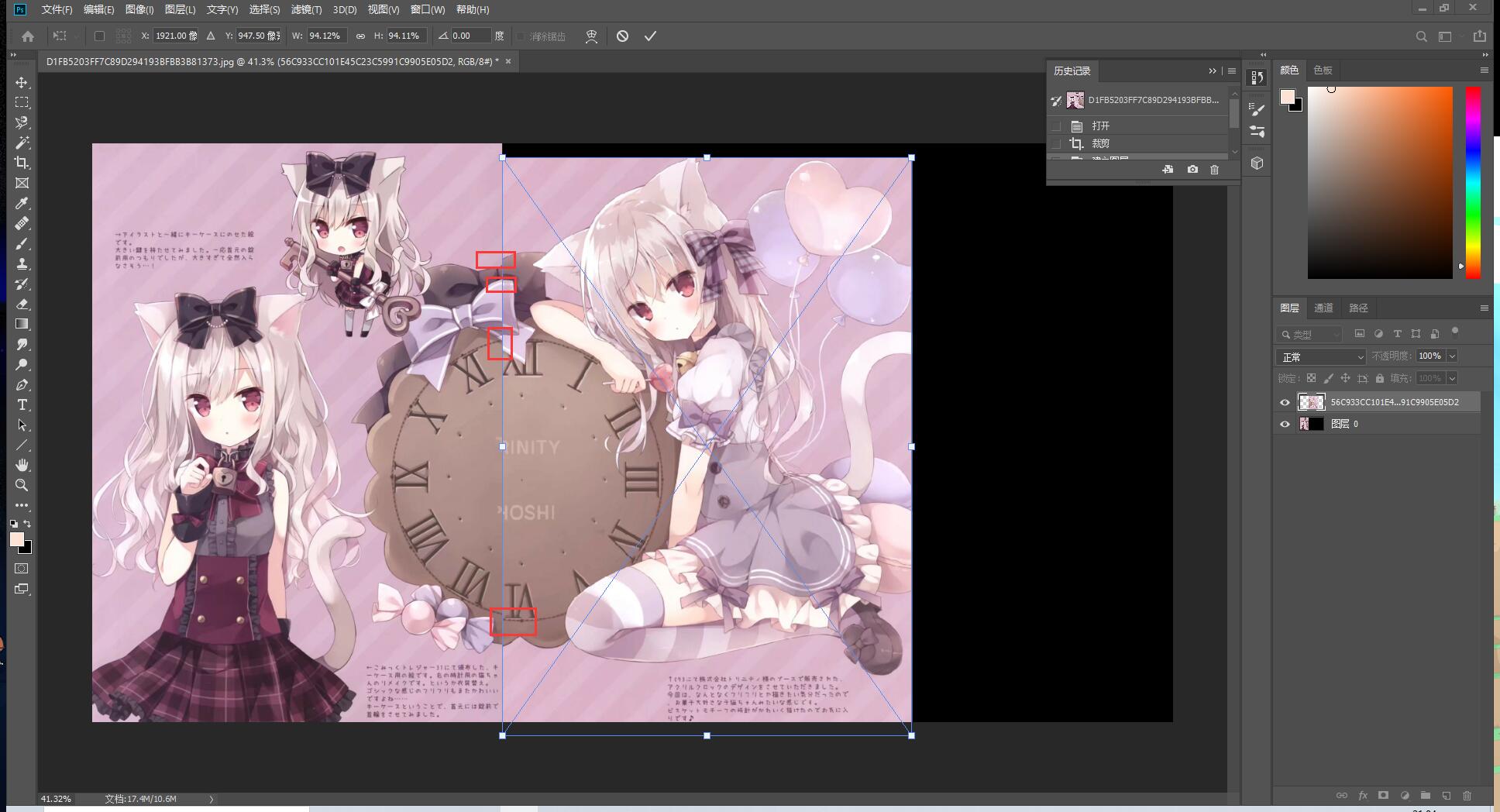1500x812 pixels.
Task: Open 图像(I) menu
Action: click(x=139, y=9)
